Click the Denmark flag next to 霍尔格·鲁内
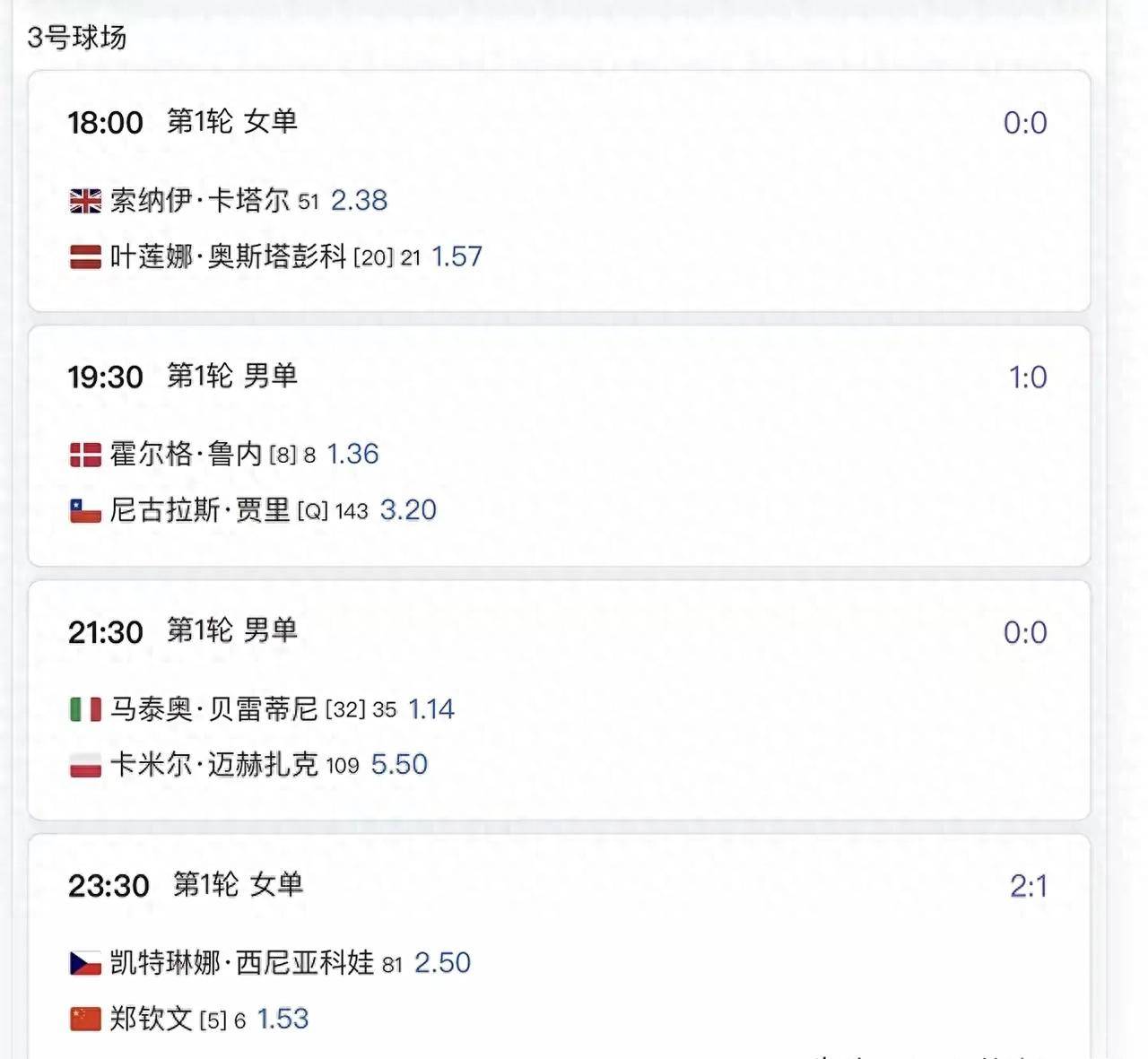The height and width of the screenshot is (1059, 1148). [x=85, y=455]
